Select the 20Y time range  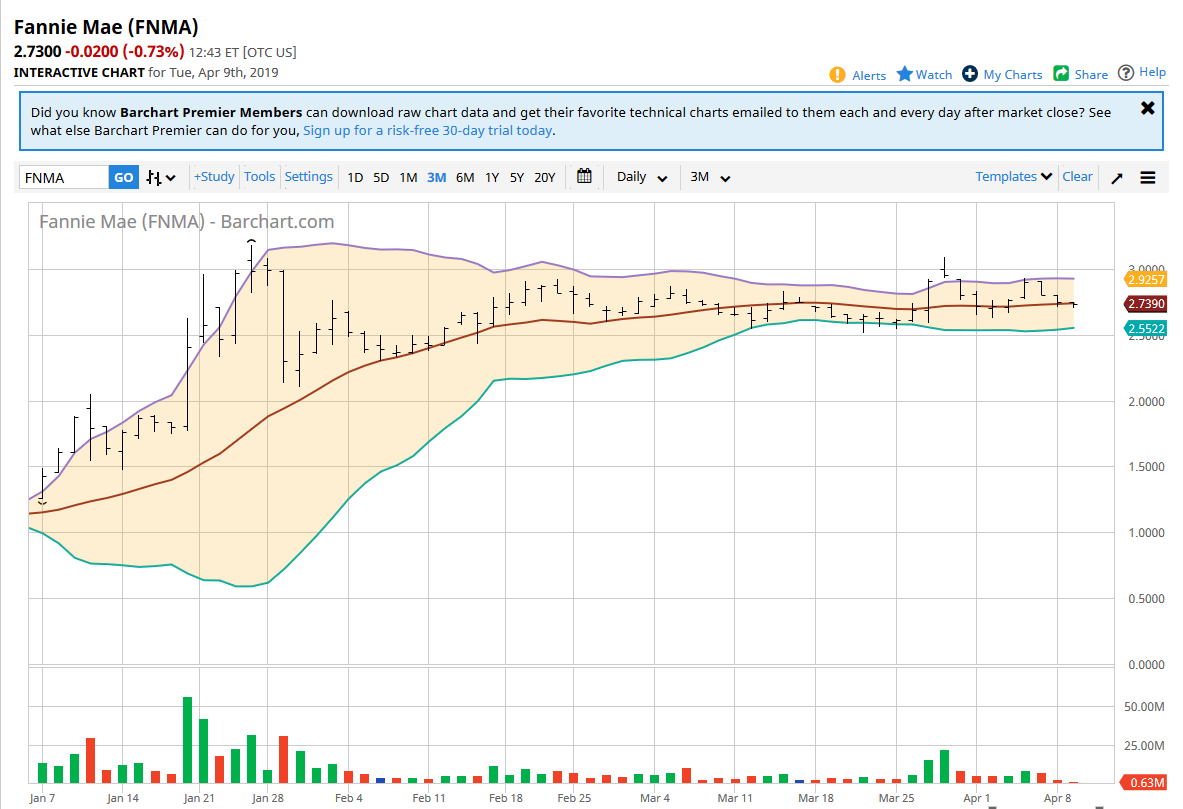coord(545,177)
